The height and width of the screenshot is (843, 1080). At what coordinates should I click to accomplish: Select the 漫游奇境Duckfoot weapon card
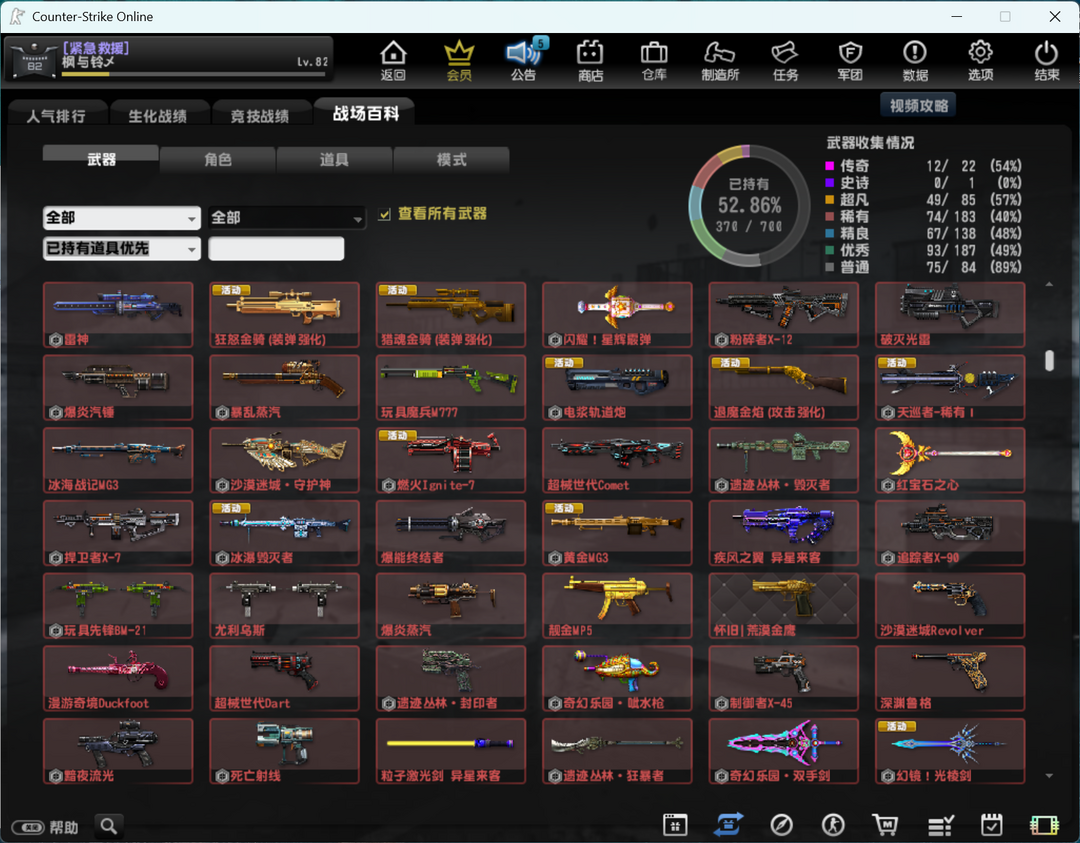pos(118,678)
